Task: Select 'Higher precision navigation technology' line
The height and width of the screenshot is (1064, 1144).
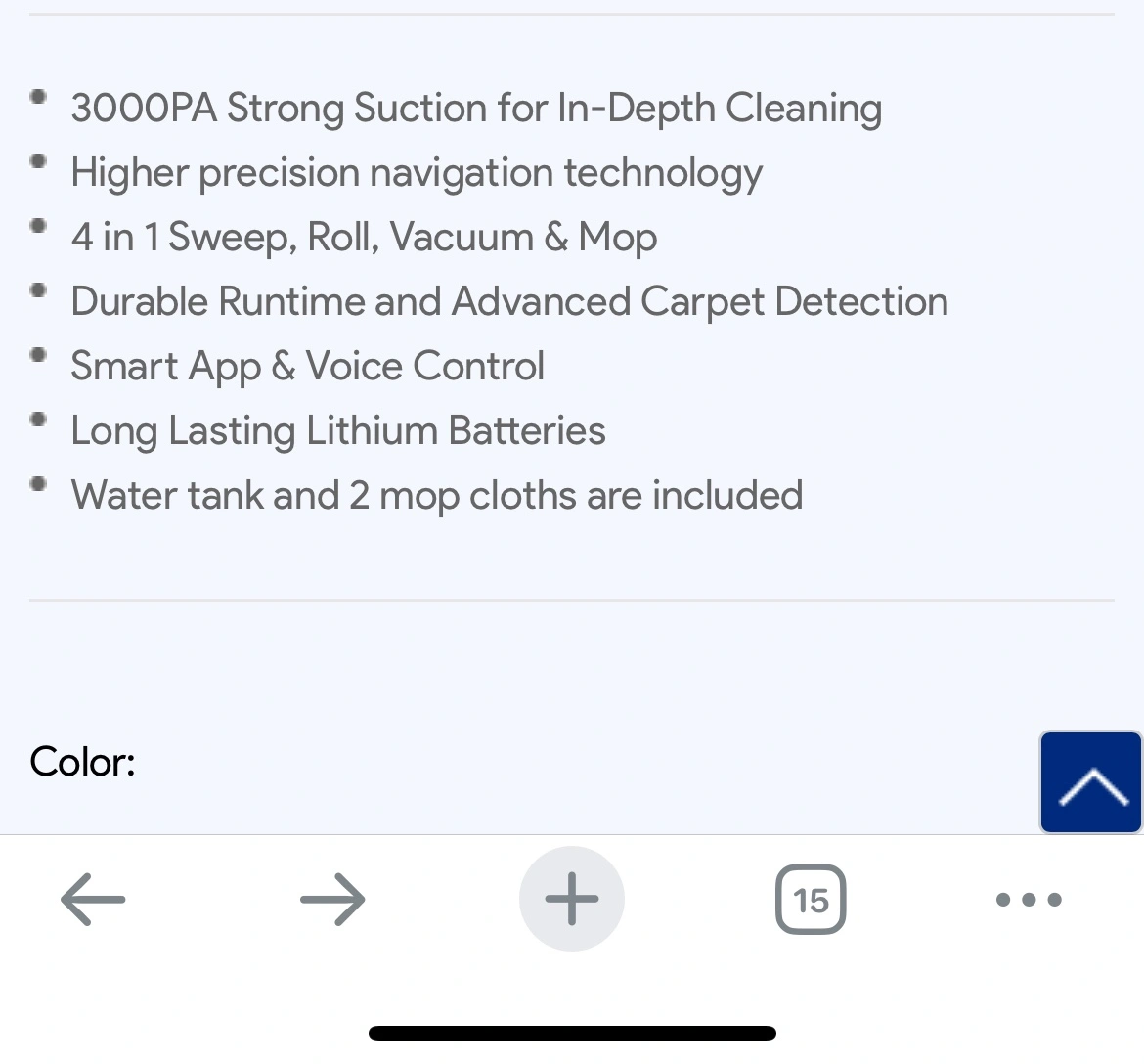Action: click(417, 172)
